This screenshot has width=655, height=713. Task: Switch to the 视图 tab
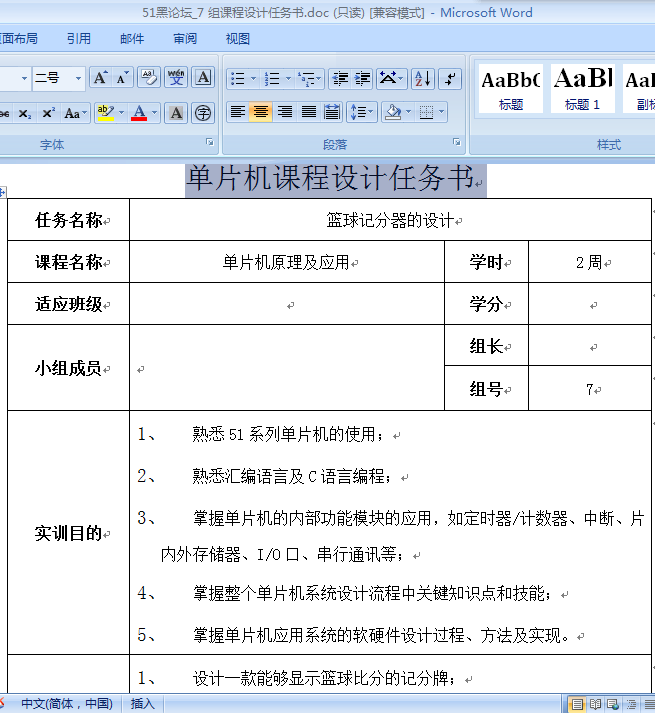tap(237, 39)
